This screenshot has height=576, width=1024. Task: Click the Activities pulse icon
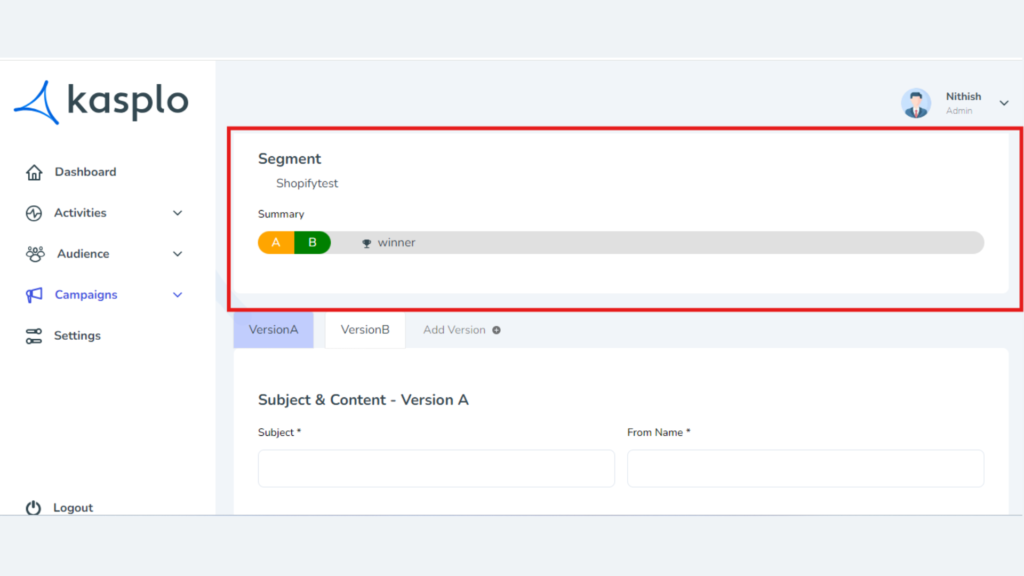click(x=34, y=213)
